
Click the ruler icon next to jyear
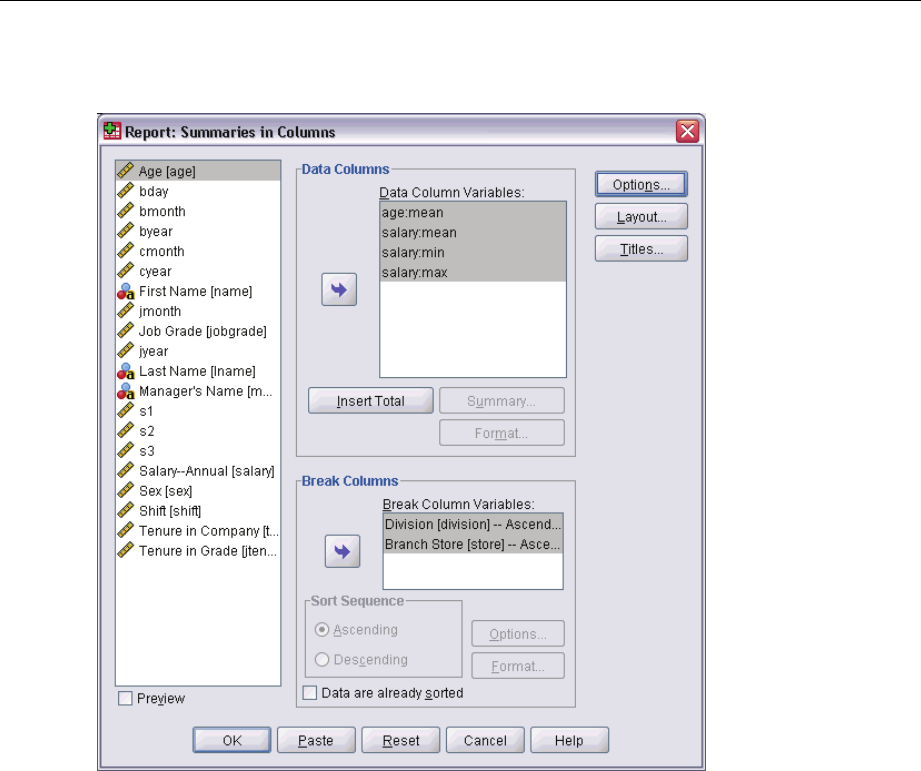(x=126, y=350)
